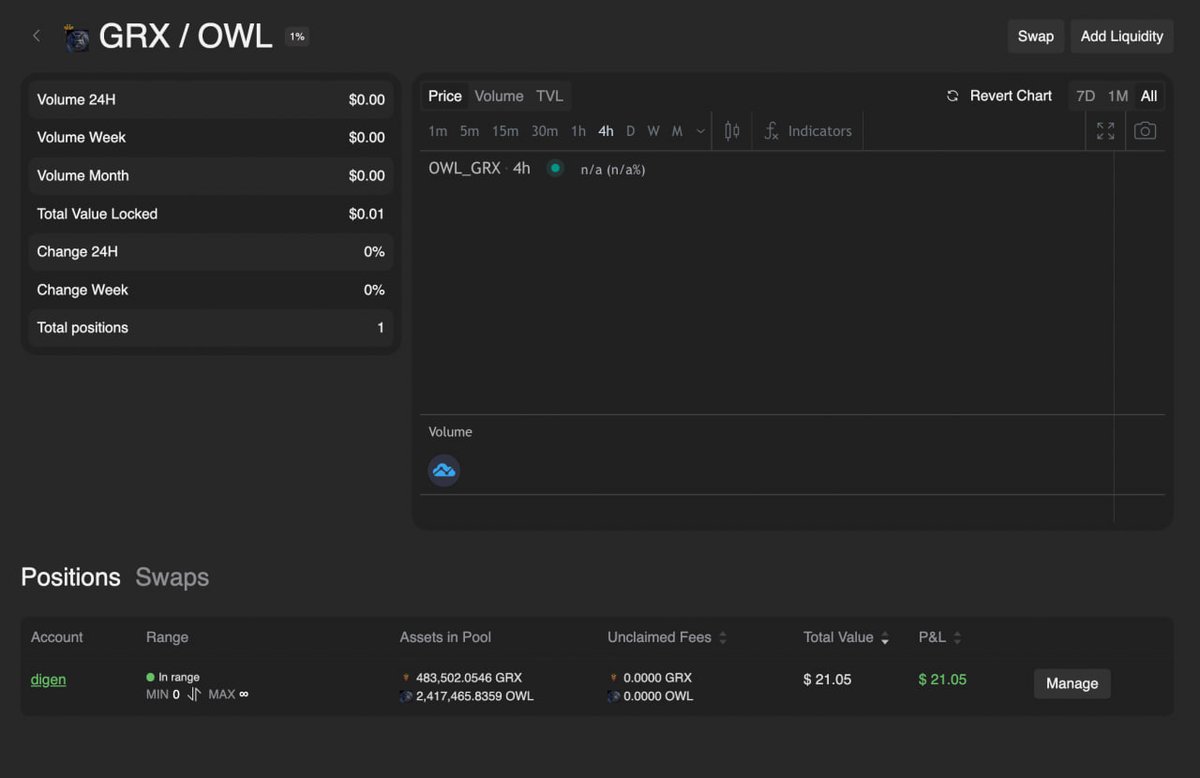Switch to the Volume chart tab
The width and height of the screenshot is (1200, 778).
pyautogui.click(x=499, y=96)
